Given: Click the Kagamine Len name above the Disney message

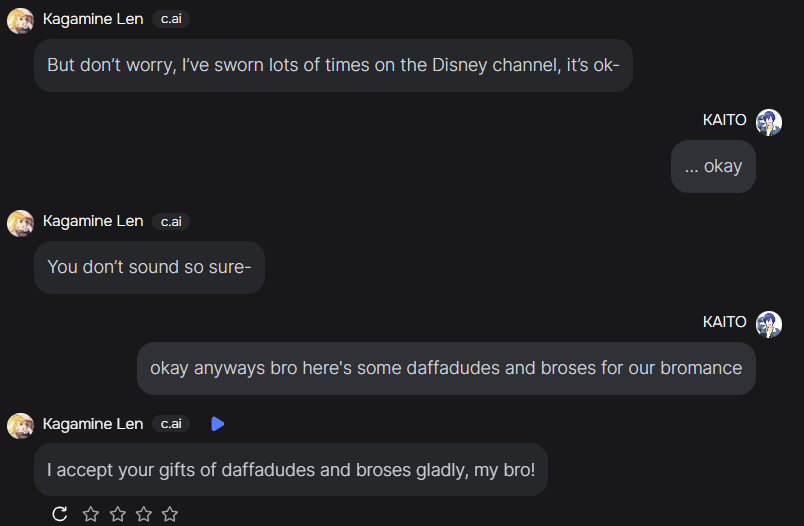Looking at the screenshot, I should coord(93,19).
